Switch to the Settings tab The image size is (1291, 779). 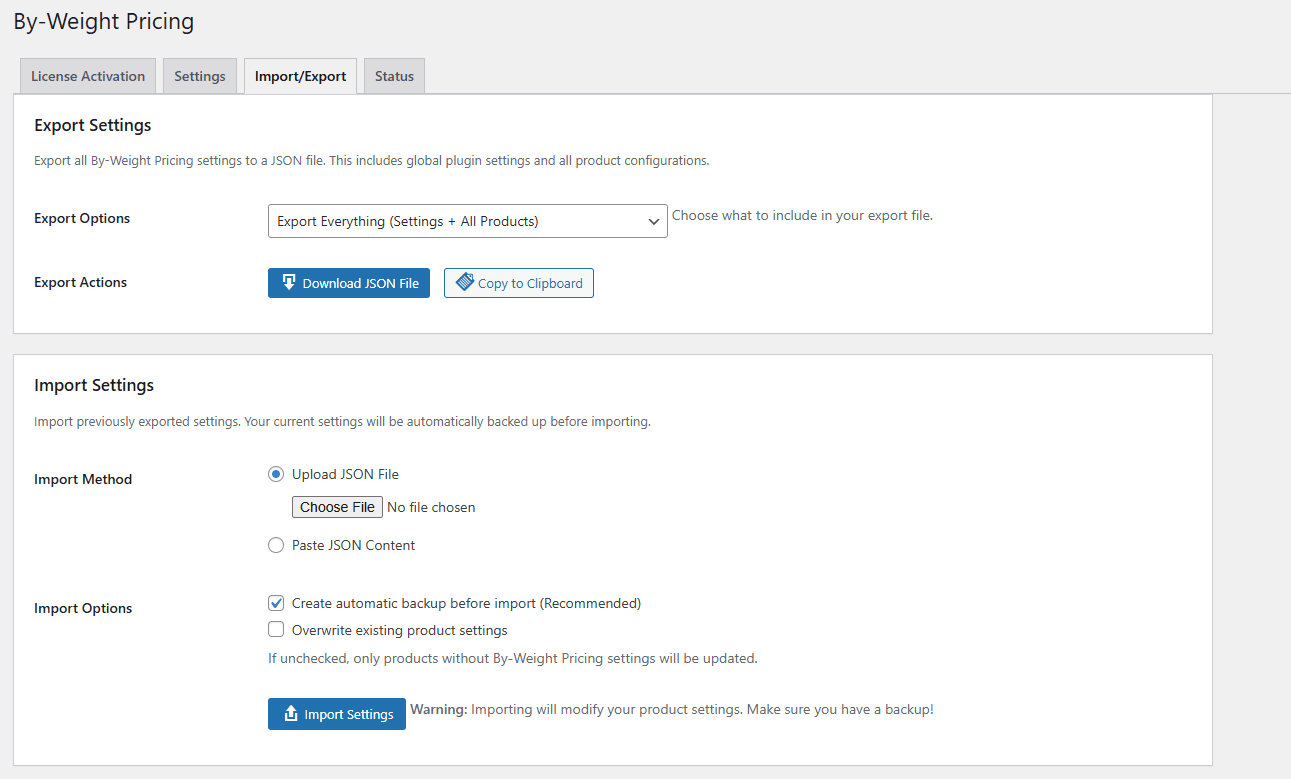point(199,75)
